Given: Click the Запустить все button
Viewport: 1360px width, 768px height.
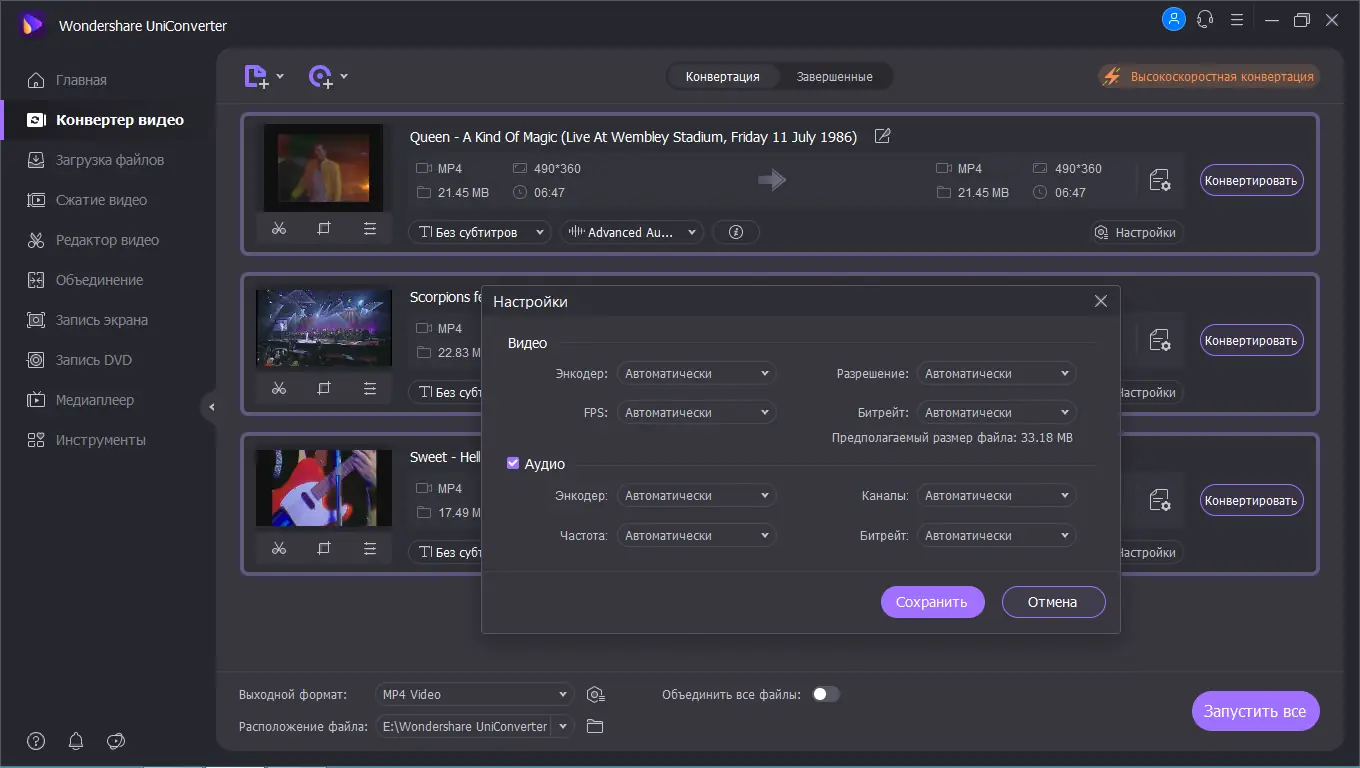Looking at the screenshot, I should [1255, 711].
